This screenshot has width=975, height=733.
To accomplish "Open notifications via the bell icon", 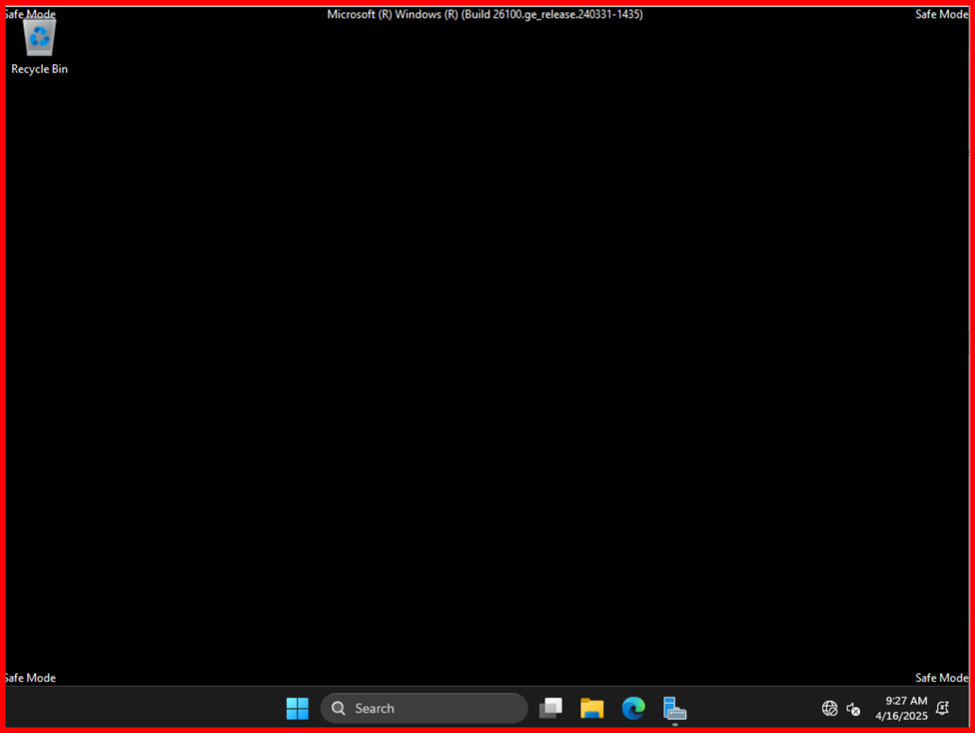I will pos(943,708).
